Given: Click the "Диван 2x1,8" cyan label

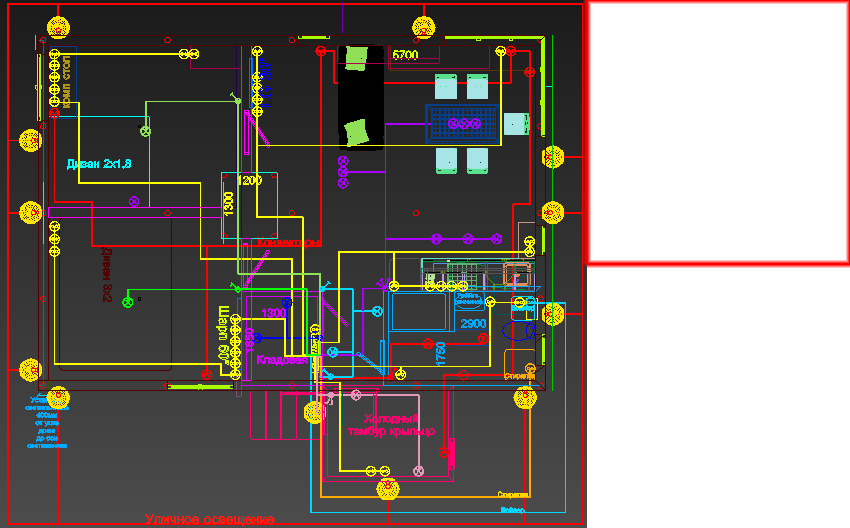Looking at the screenshot, I should (99, 164).
